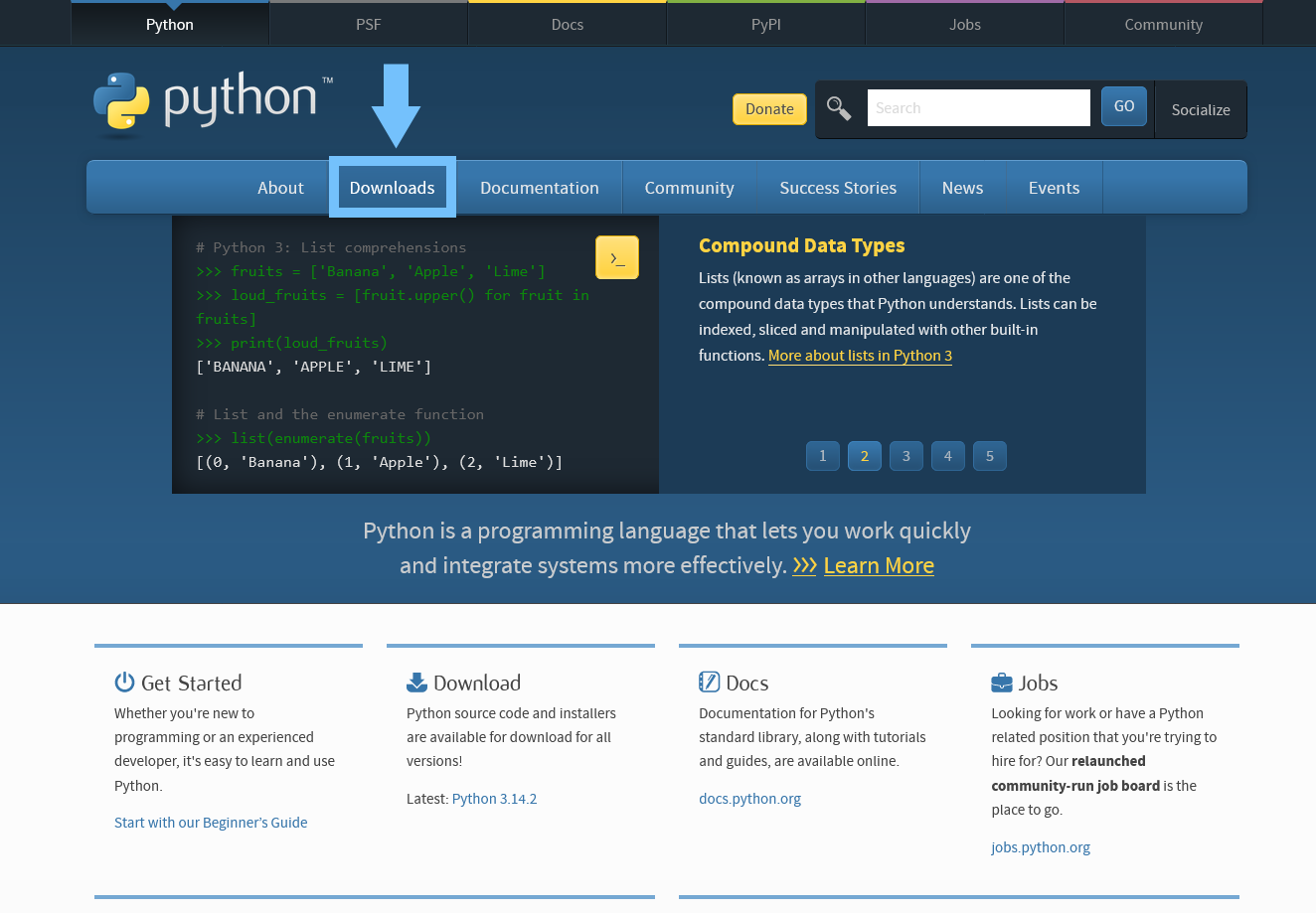
Task: Select slide 3 in the code carousel
Action: [x=905, y=456]
